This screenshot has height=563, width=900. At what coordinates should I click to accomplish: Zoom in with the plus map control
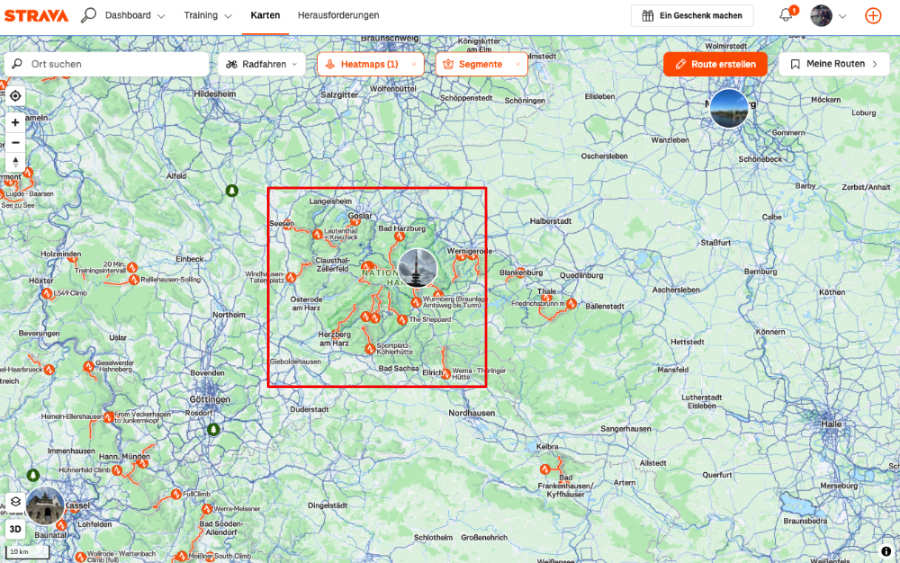coord(15,122)
